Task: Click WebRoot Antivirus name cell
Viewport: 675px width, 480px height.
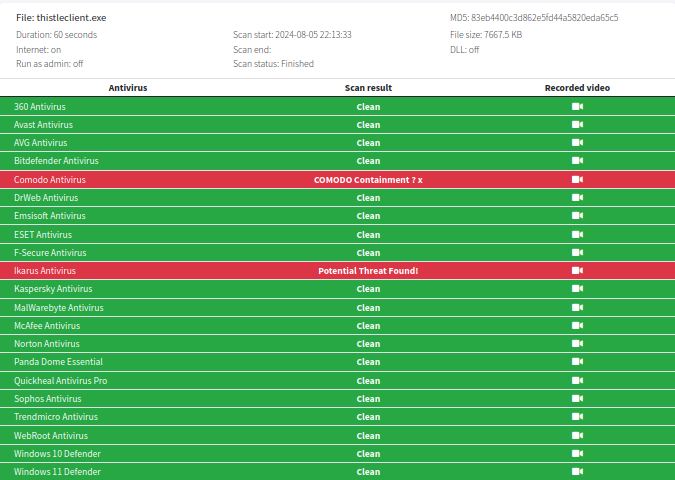Action: pos(51,436)
